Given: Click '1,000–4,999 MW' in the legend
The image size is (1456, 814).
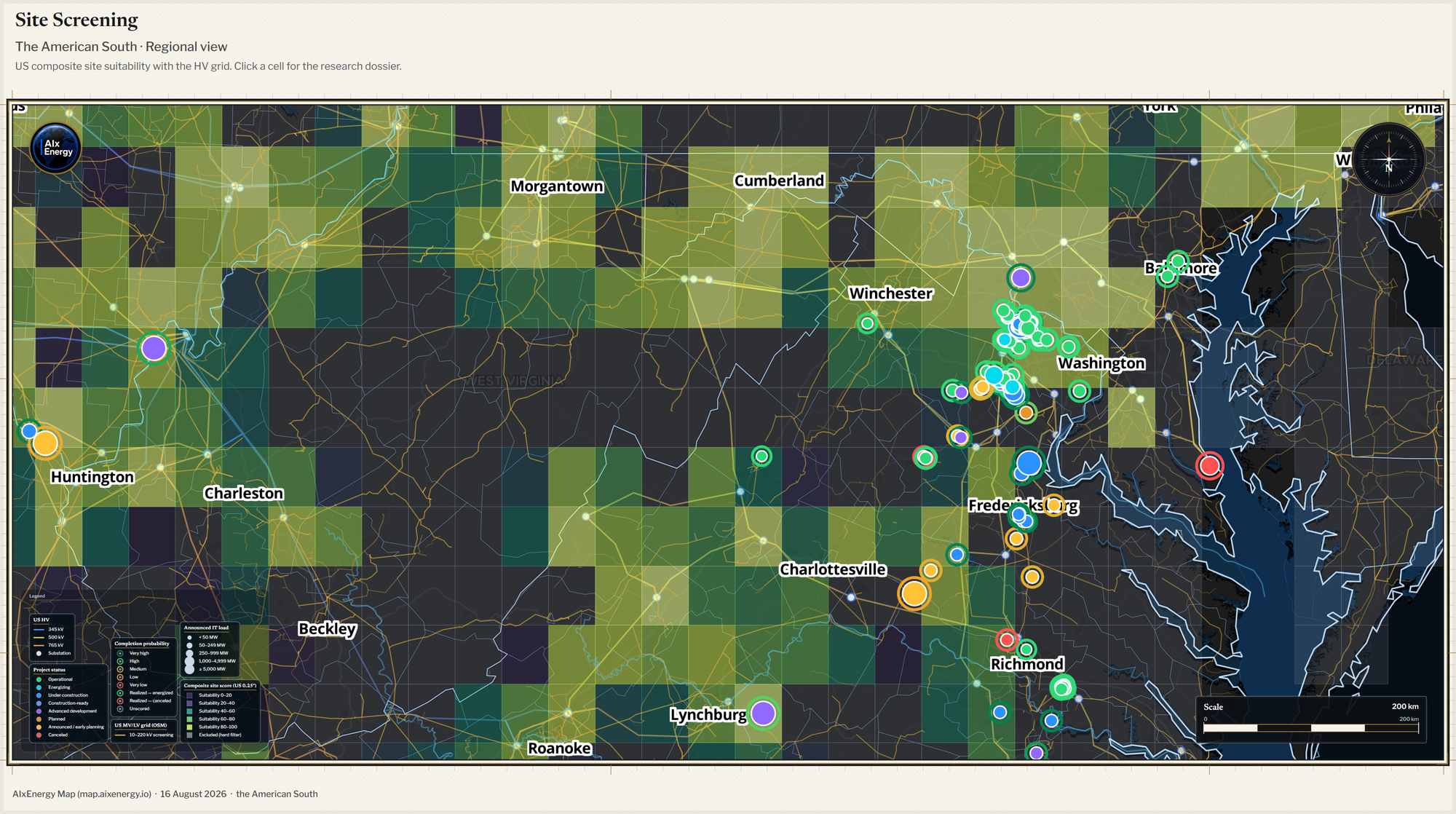Looking at the screenshot, I should (x=217, y=661).
